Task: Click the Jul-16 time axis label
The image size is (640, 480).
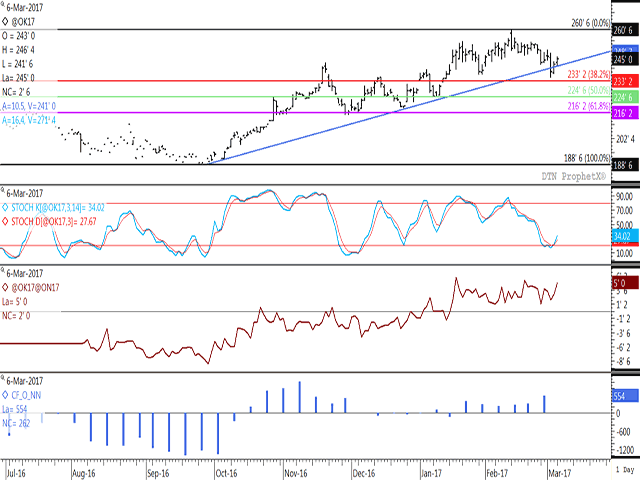Action: (x=16, y=473)
